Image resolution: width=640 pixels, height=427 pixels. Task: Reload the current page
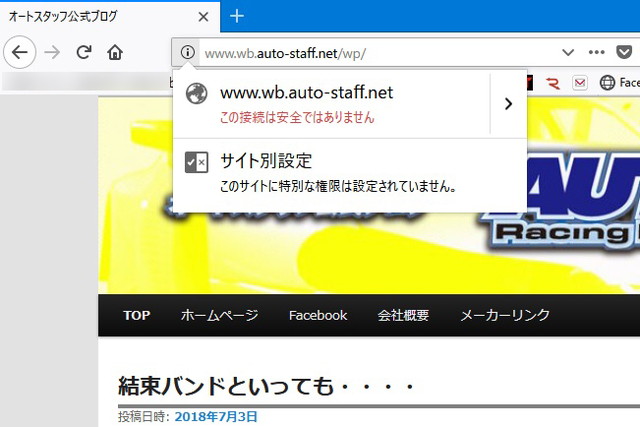84,52
